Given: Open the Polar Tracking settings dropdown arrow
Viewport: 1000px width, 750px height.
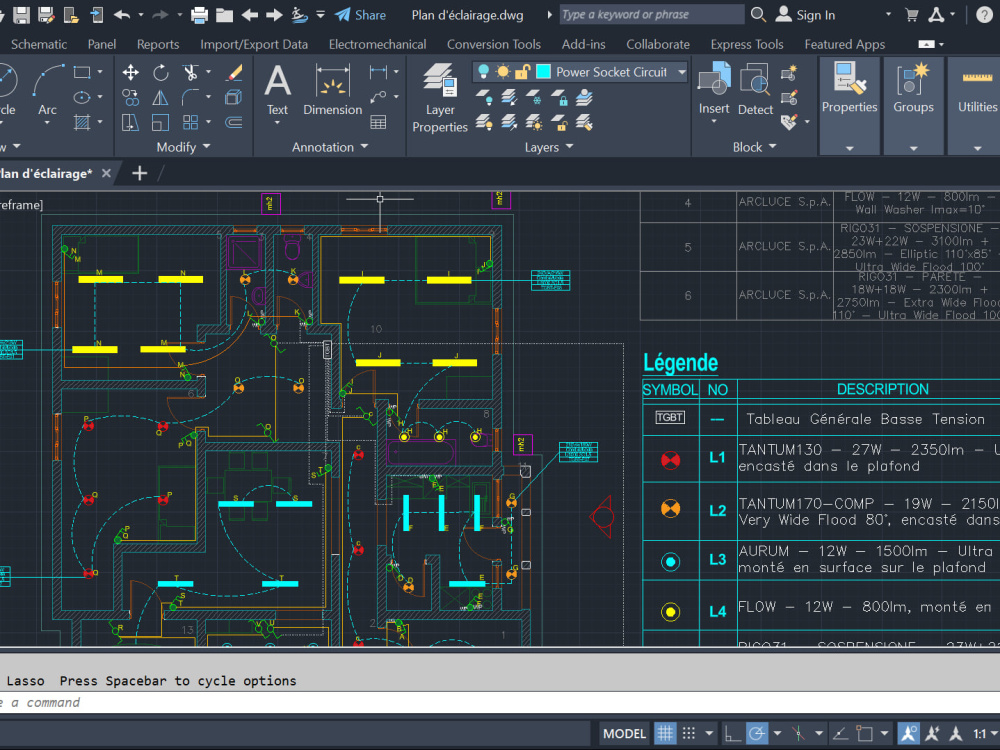Looking at the screenshot, I should (x=777, y=733).
